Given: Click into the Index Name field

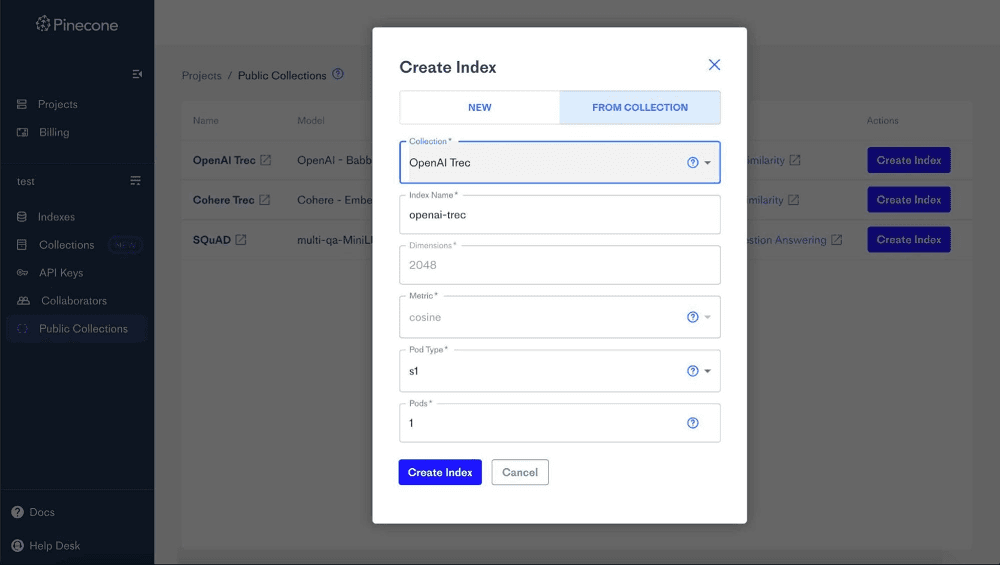Looking at the screenshot, I should 560,215.
